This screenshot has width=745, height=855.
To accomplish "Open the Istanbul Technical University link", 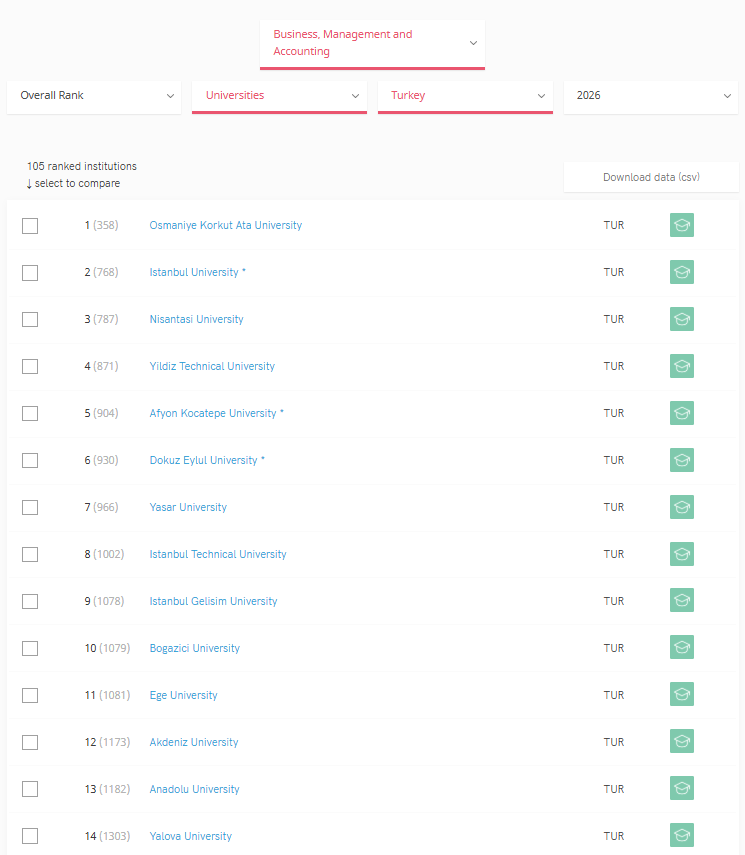I will click(218, 554).
